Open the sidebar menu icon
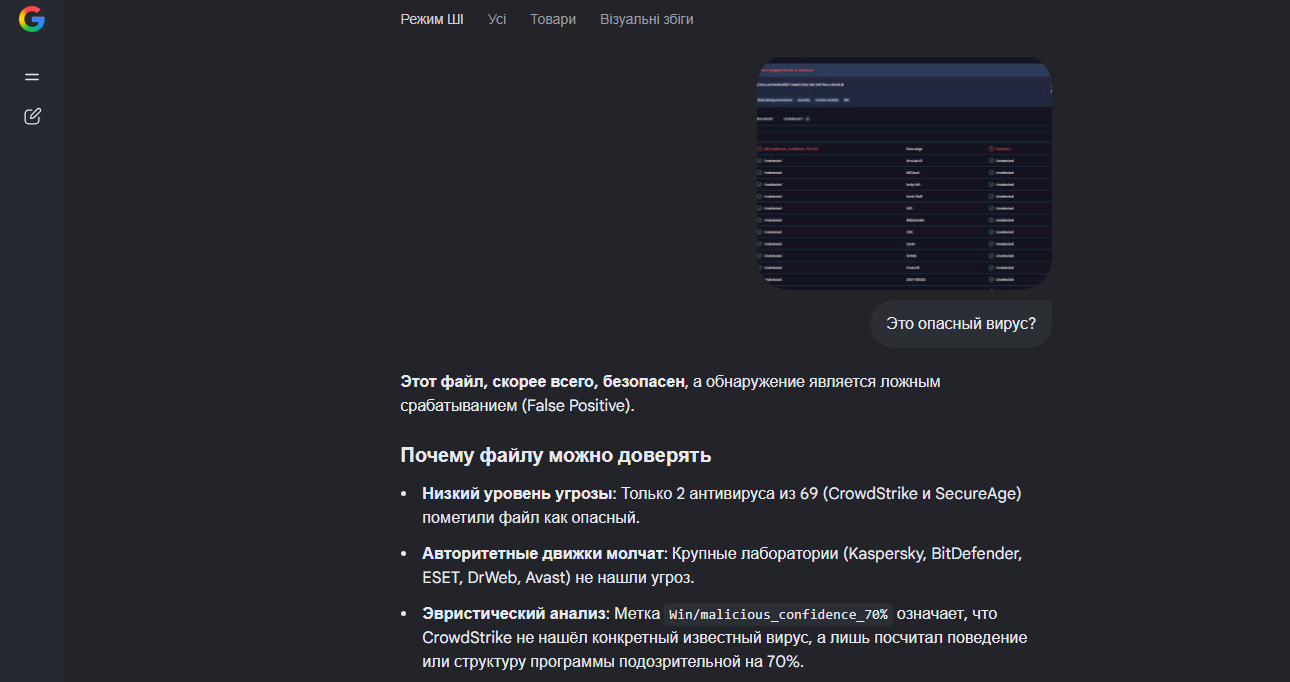The width and height of the screenshot is (1290, 682). [x=32, y=77]
